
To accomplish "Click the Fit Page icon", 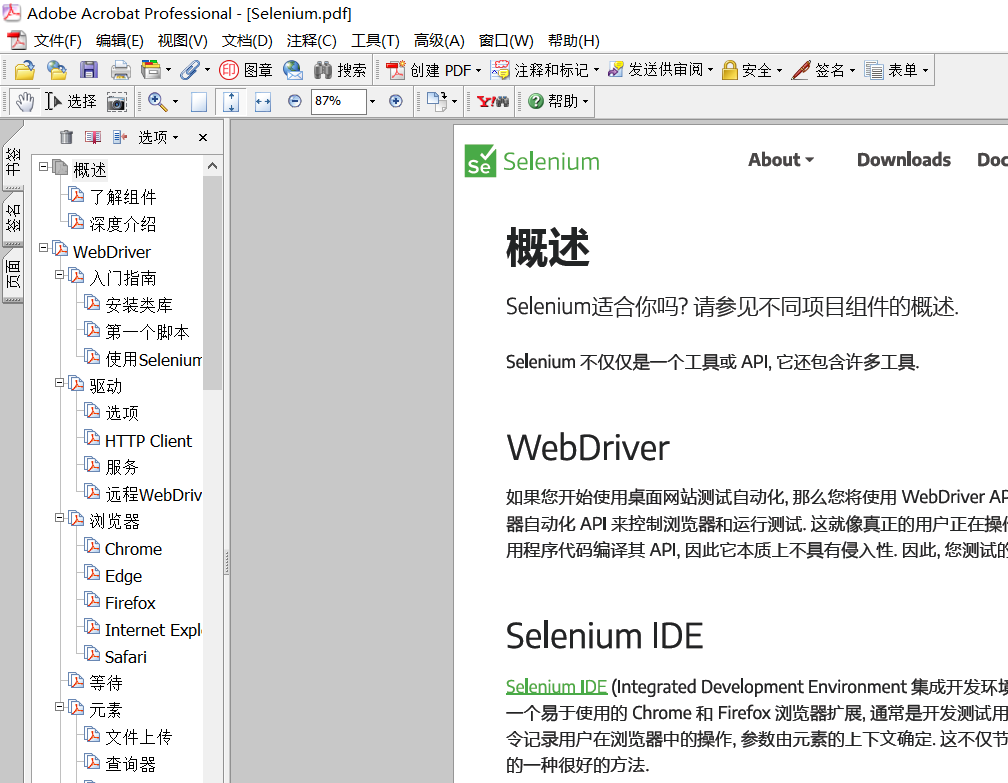I will click(231, 102).
